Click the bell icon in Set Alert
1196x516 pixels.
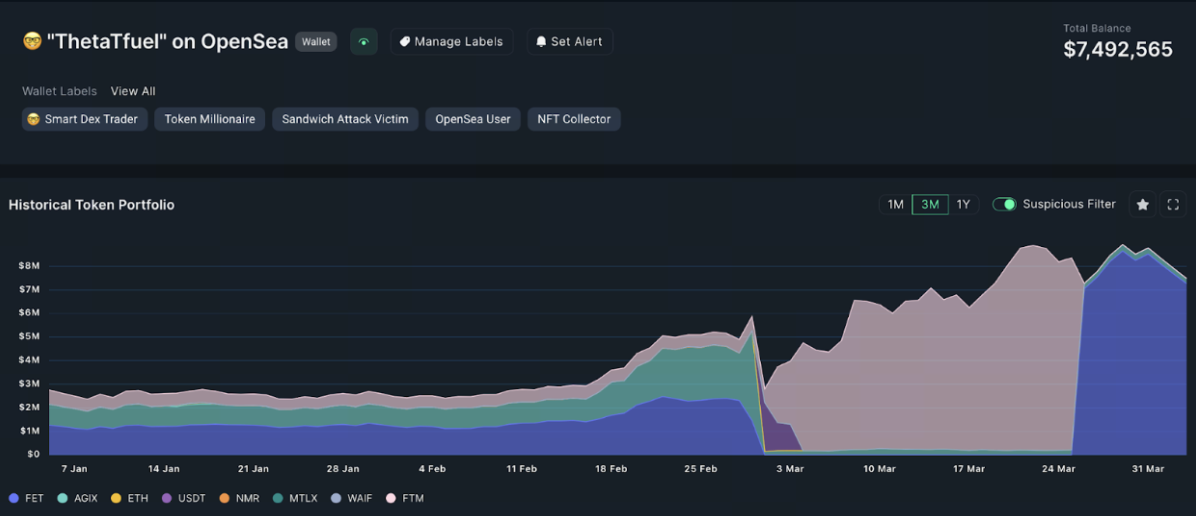[x=541, y=42]
